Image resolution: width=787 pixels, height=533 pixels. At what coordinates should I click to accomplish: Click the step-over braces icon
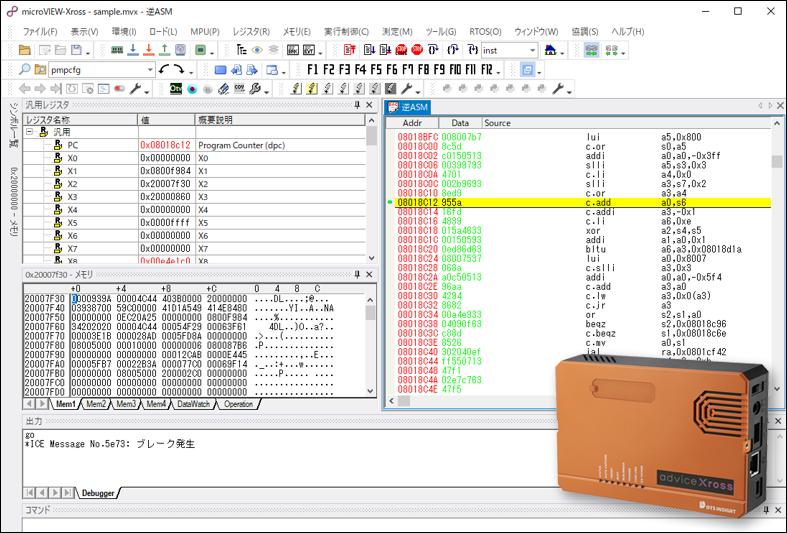(433, 50)
